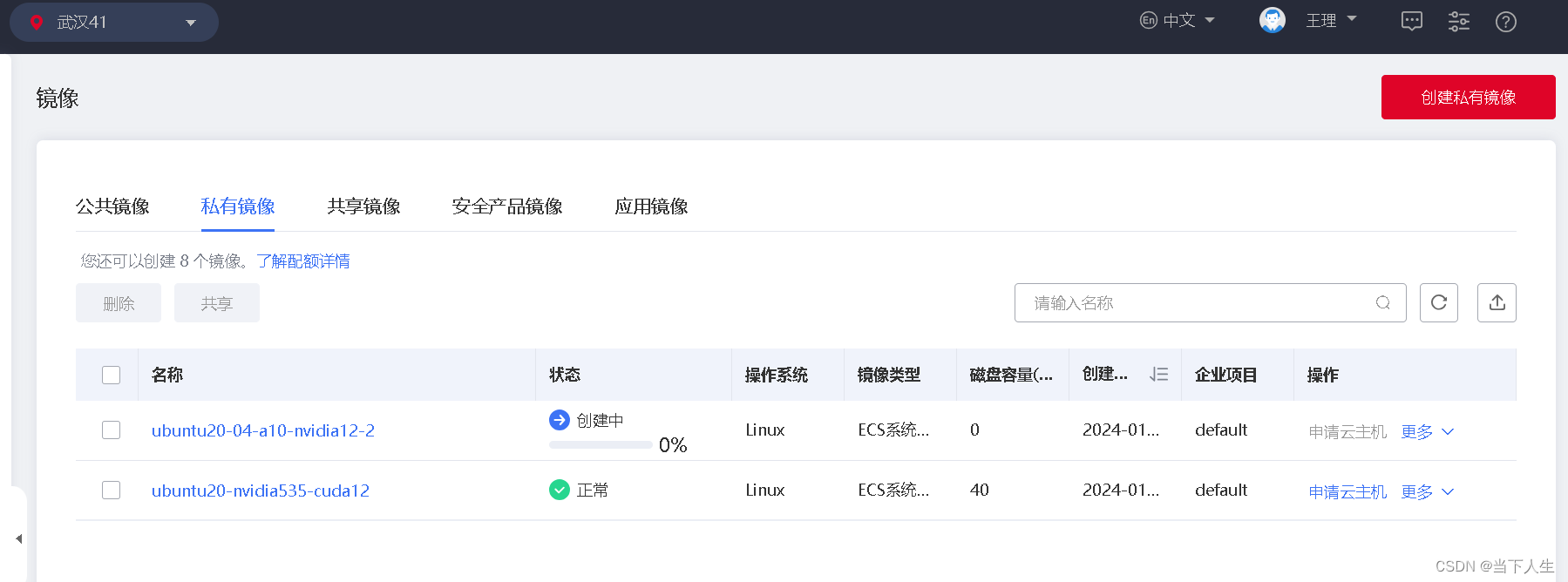The width and height of the screenshot is (1568, 582).
Task: Click the 镜像类型 column header
Action: [889, 375]
